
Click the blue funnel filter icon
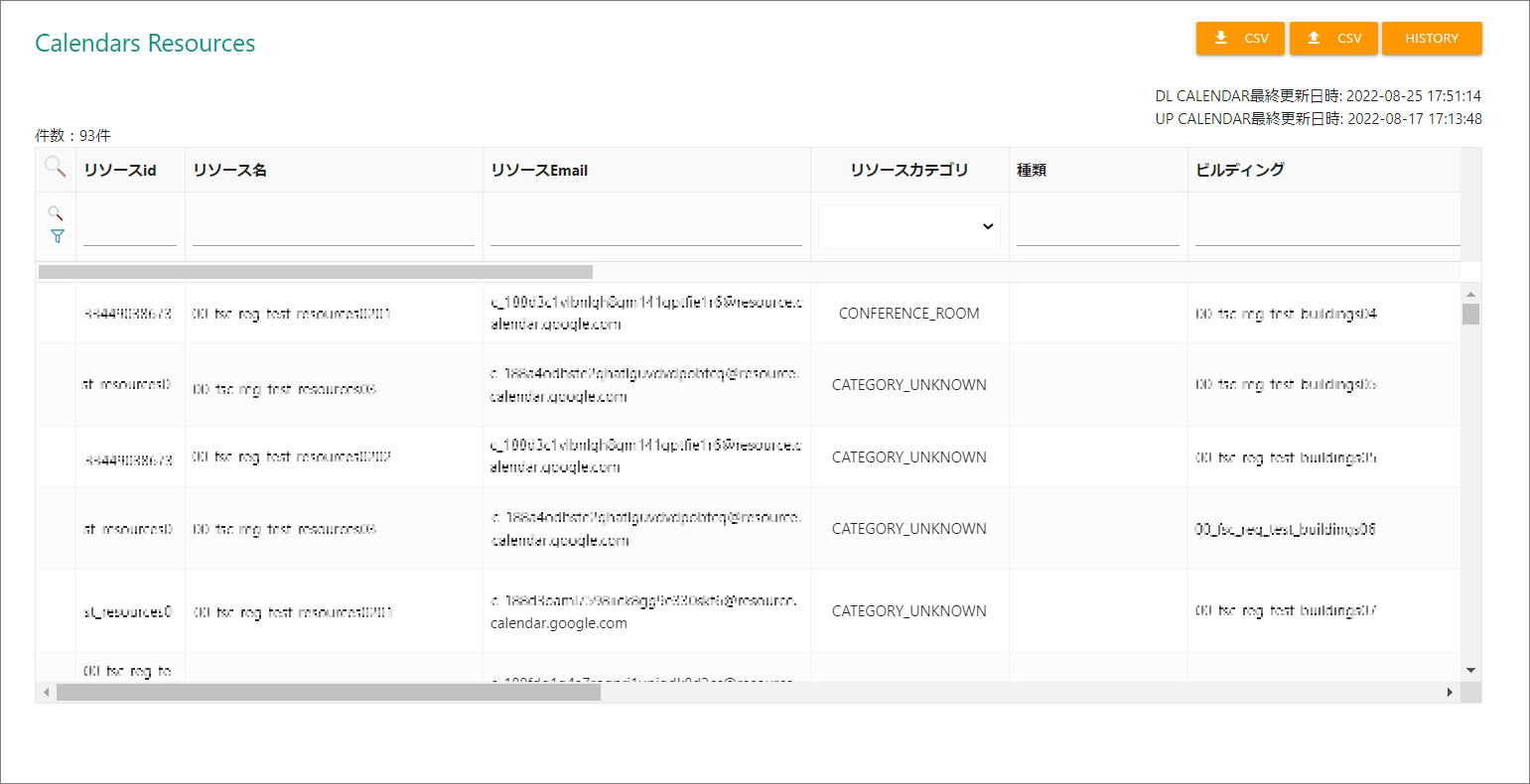click(57, 236)
